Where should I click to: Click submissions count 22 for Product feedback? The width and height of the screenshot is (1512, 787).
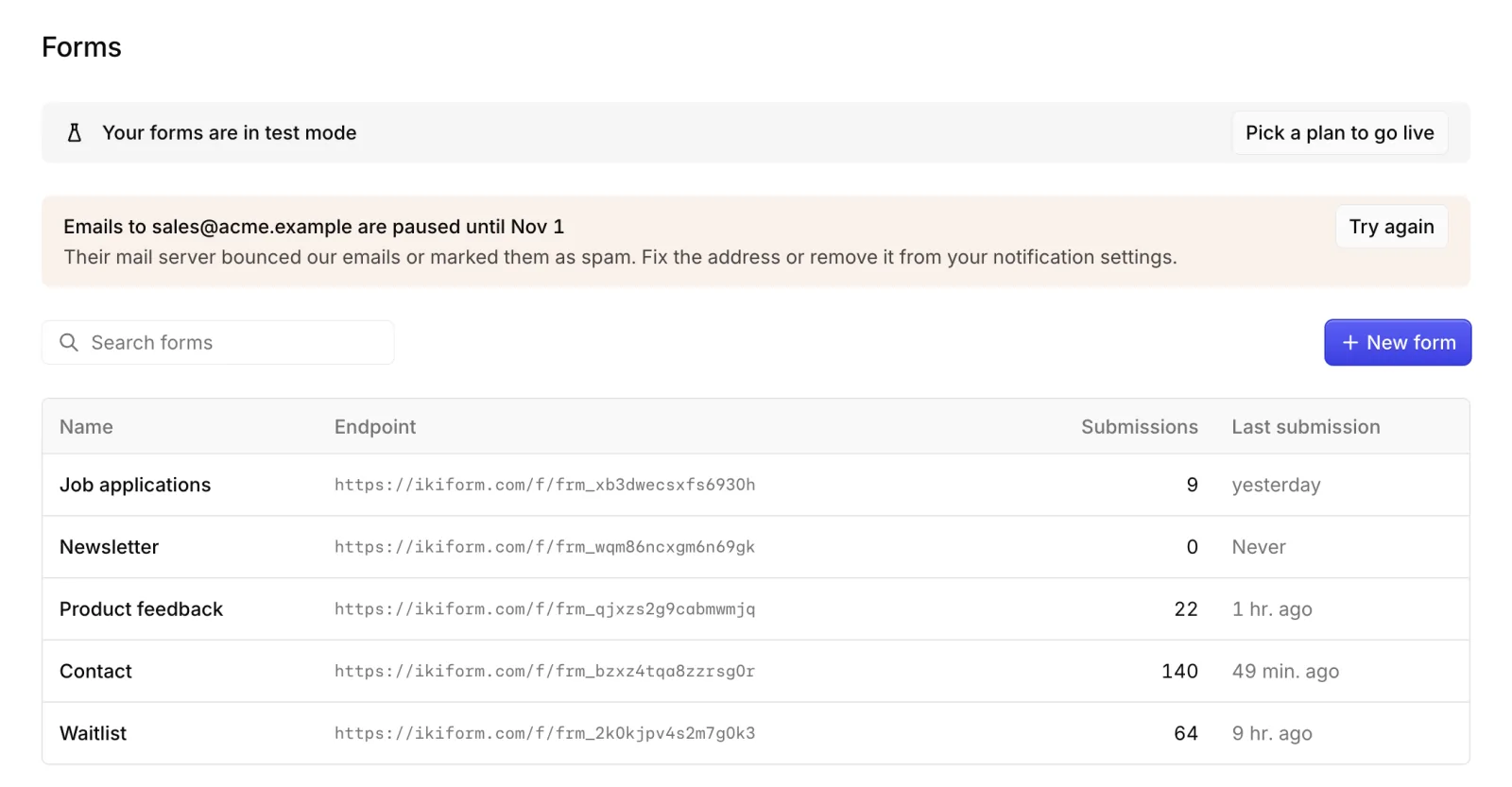pos(1186,609)
